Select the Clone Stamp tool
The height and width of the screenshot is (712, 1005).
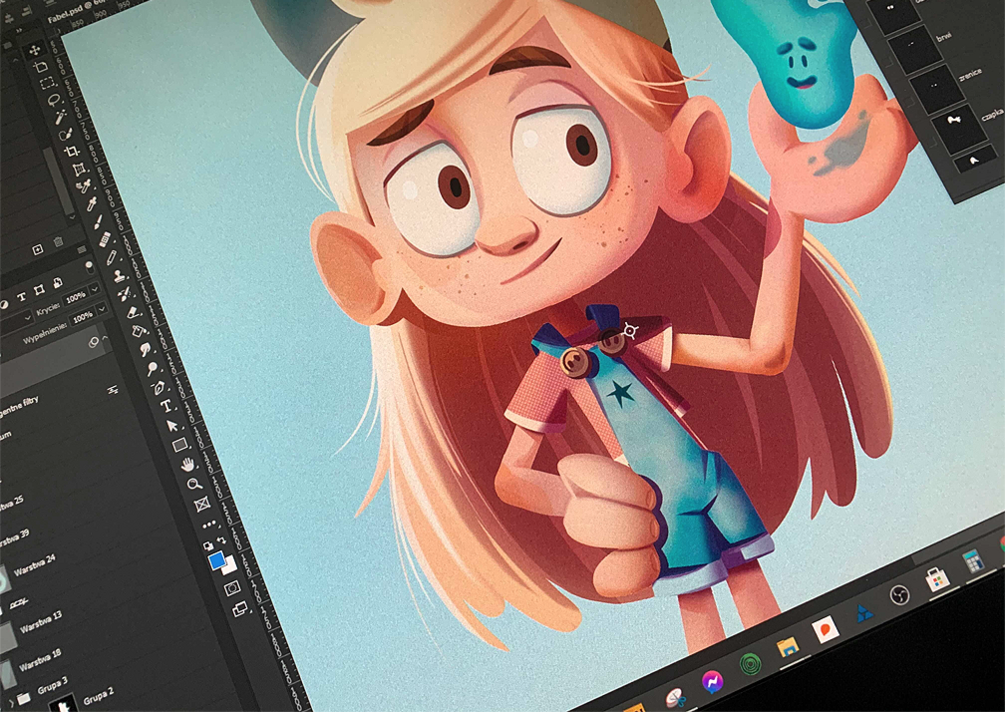pos(119,276)
